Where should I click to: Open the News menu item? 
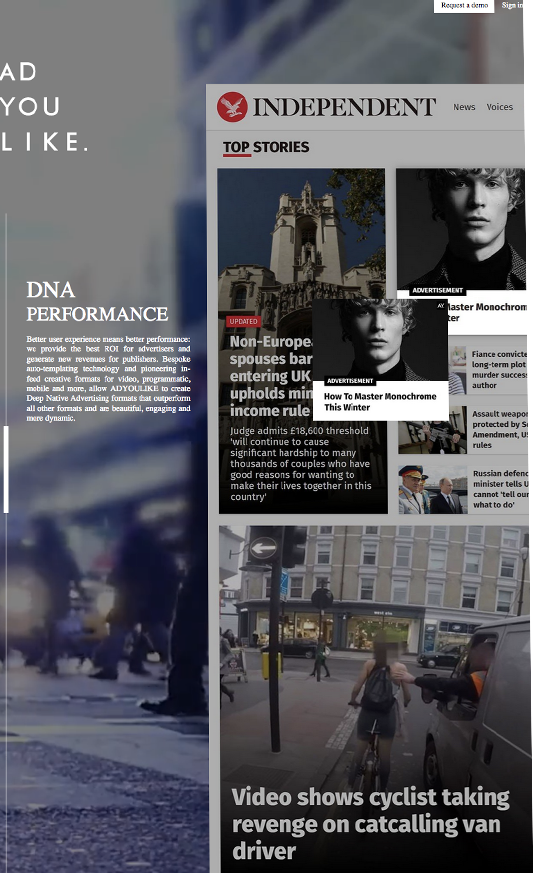464,107
